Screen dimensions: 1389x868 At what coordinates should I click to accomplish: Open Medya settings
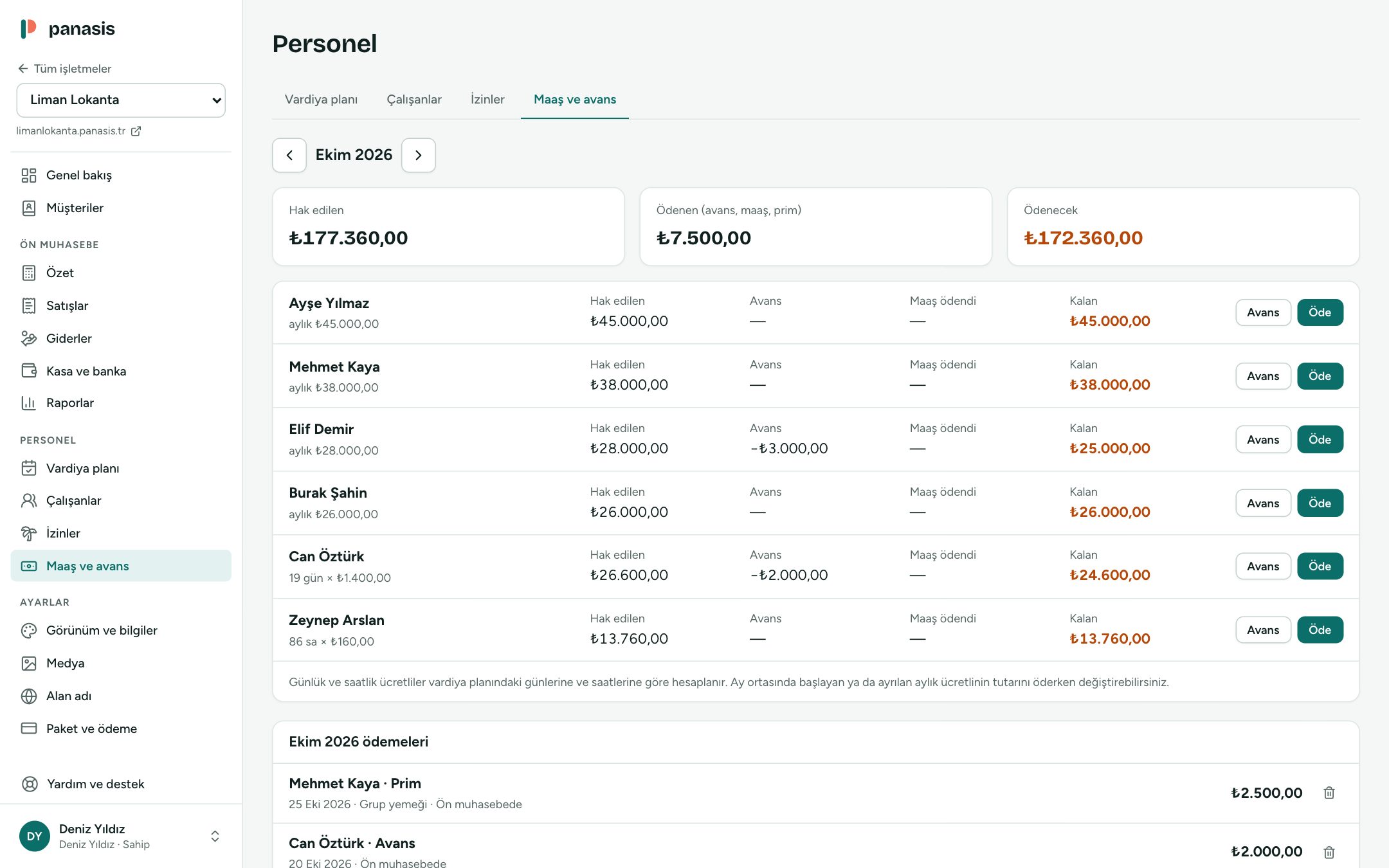click(x=121, y=663)
